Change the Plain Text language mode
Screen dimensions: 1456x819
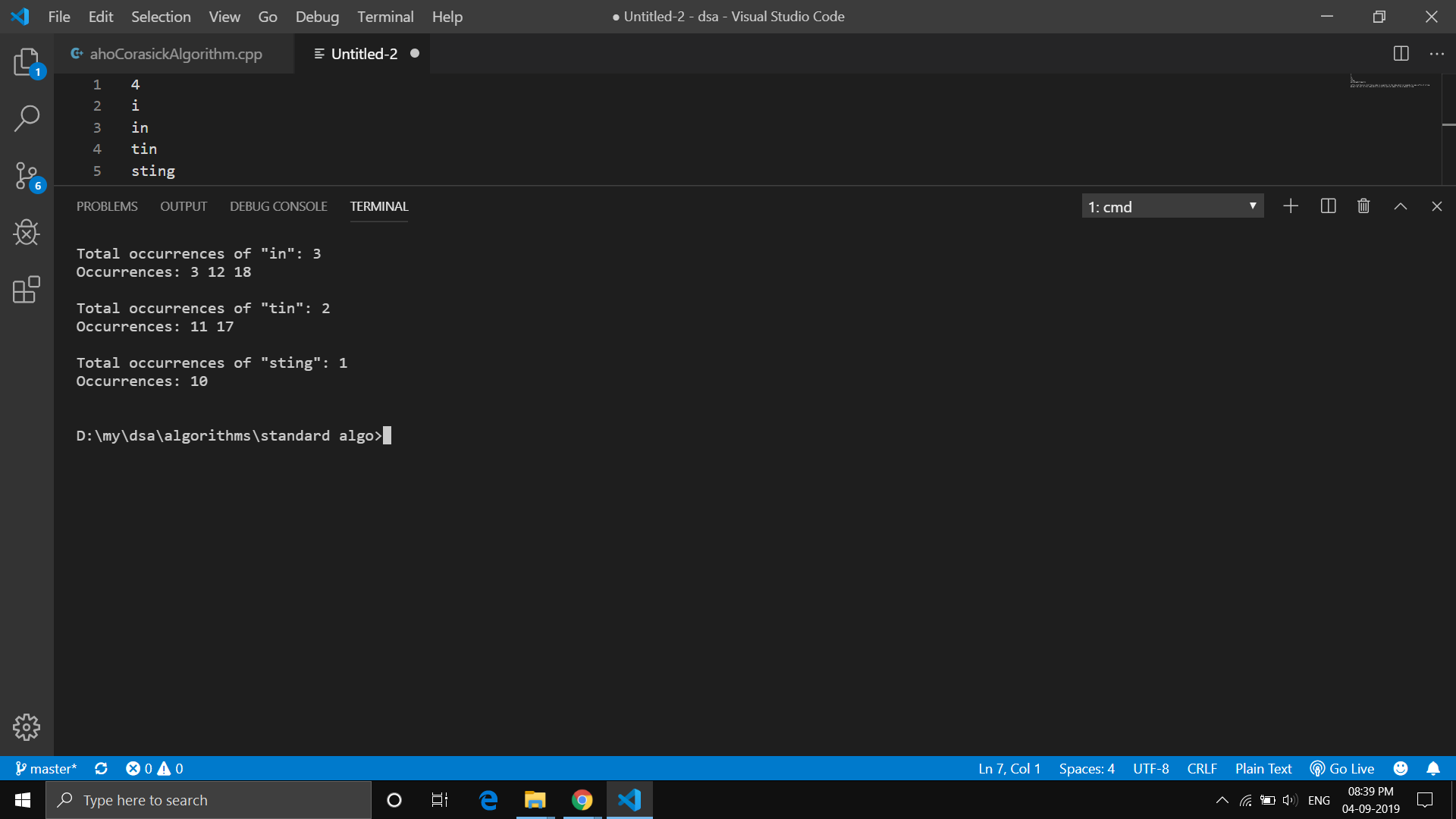1262,768
